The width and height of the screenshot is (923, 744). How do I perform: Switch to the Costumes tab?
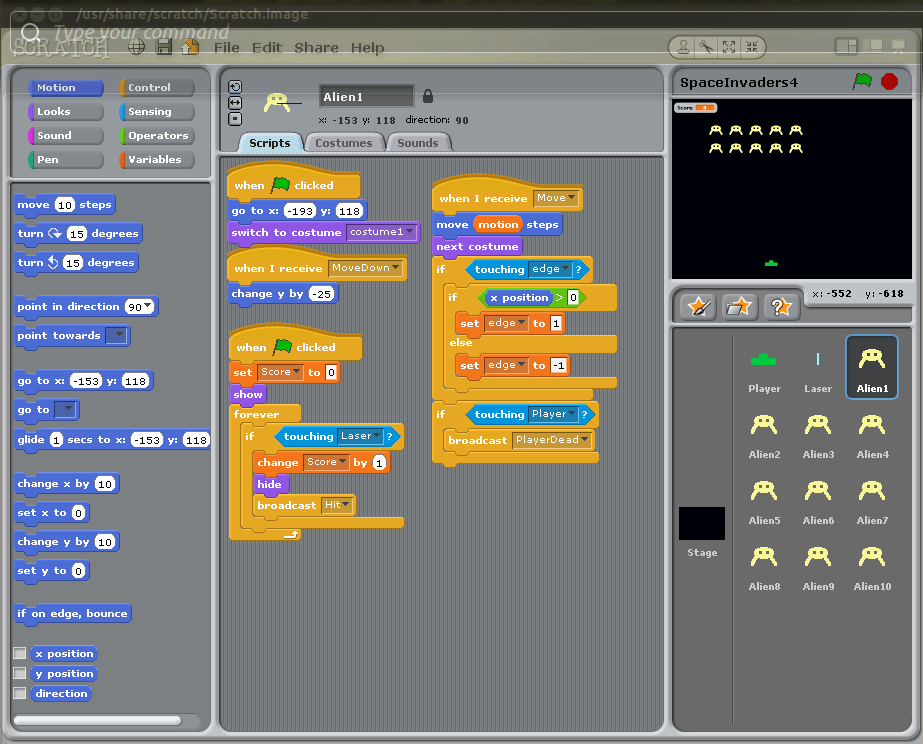point(344,142)
